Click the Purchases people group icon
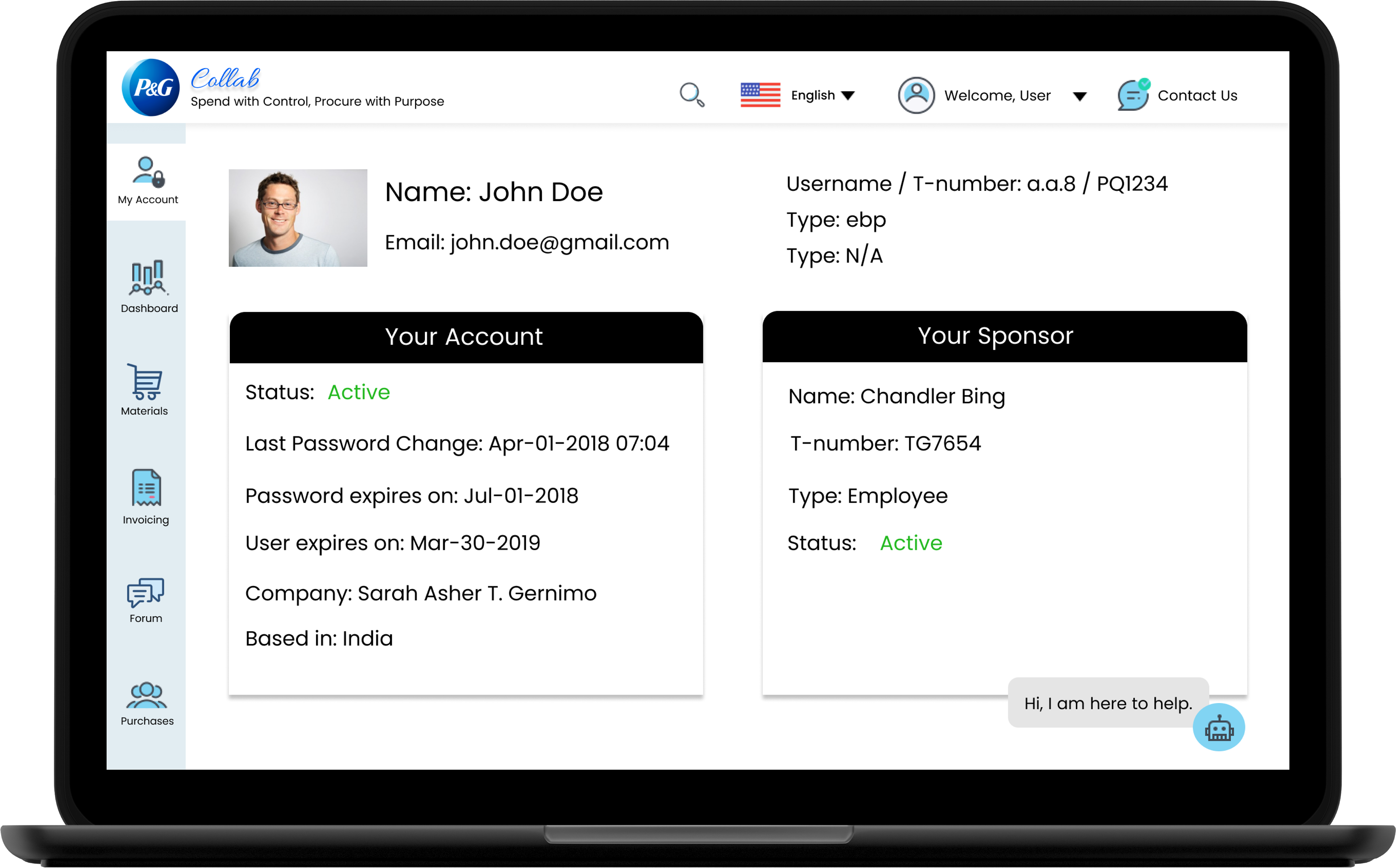This screenshot has width=1396, height=868. point(147,695)
